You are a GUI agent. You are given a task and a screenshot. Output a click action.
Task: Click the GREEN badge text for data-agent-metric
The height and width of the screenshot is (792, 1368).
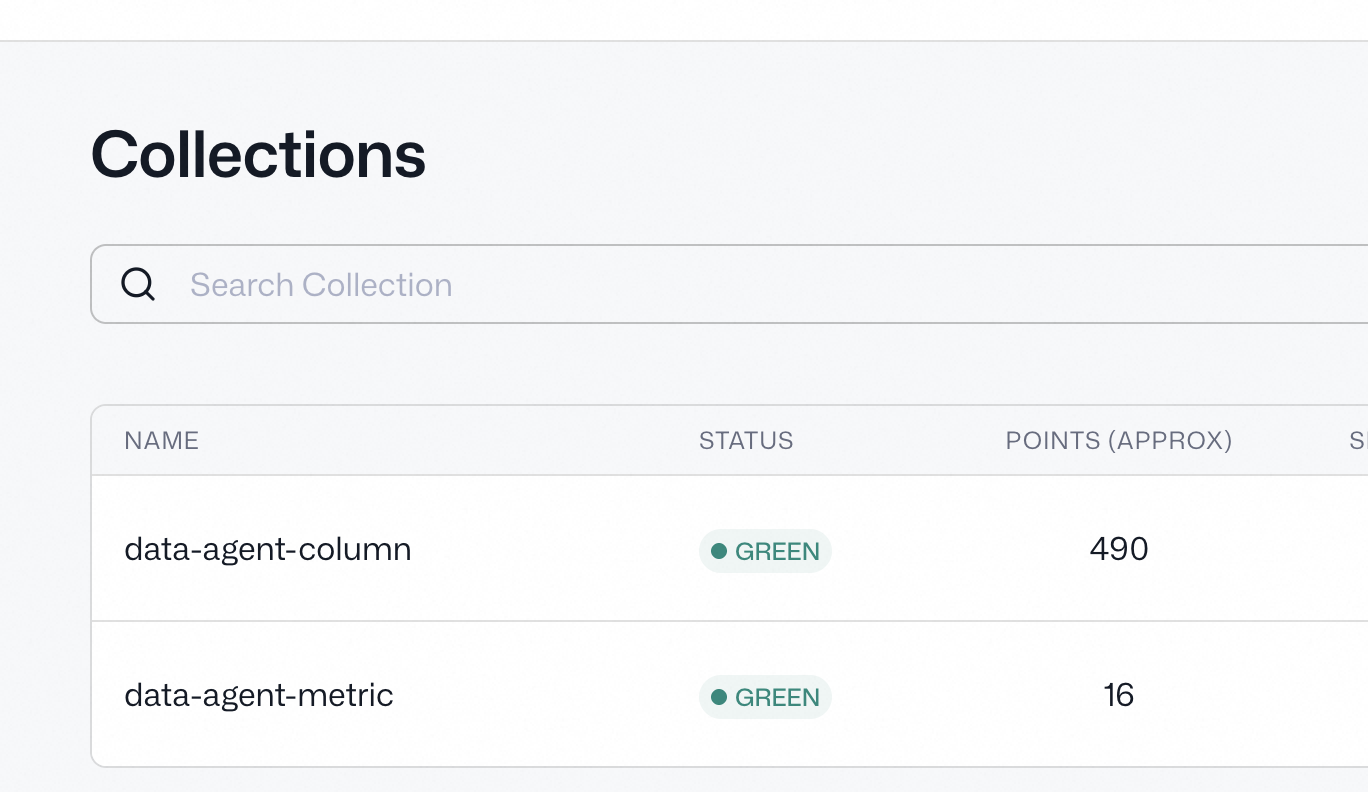point(777,697)
